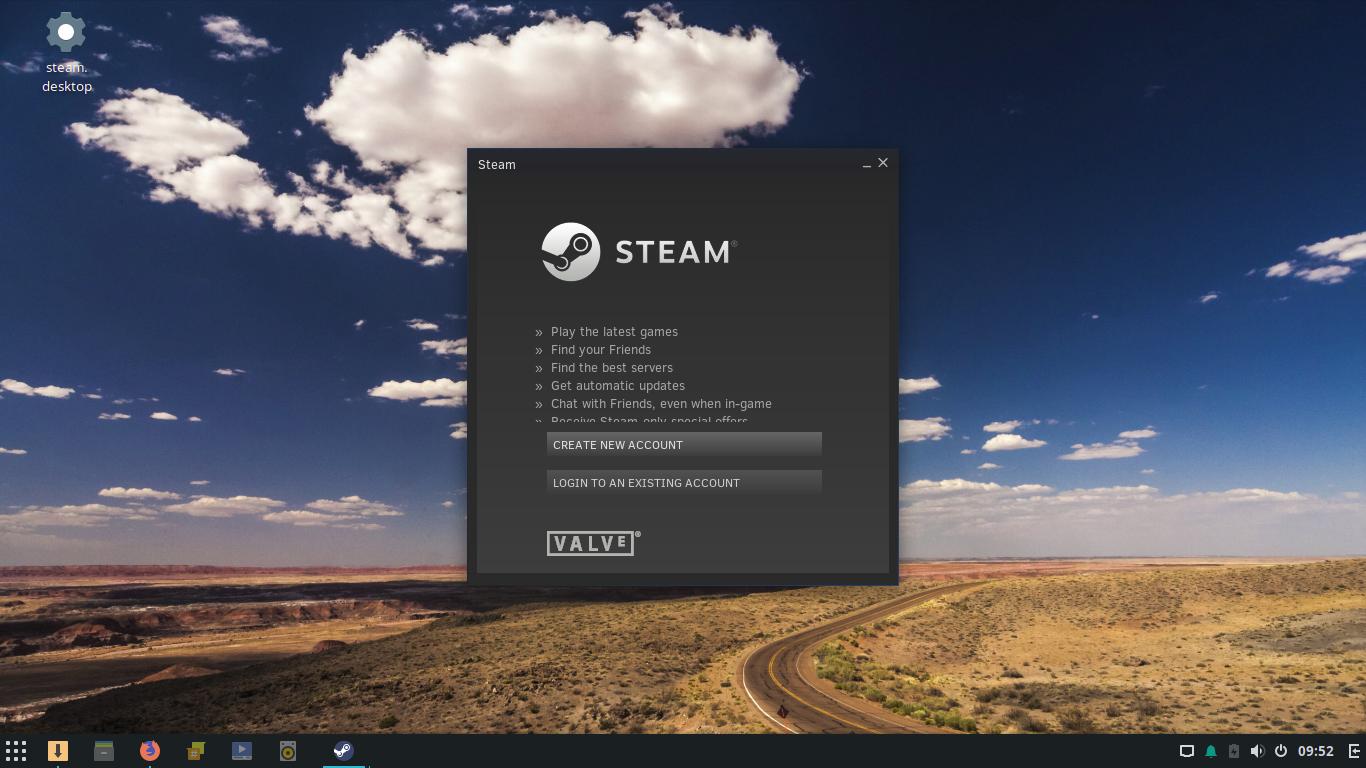This screenshot has width=1366, height=768.
Task: Open the file manager drawer icon
Action: (x=104, y=751)
